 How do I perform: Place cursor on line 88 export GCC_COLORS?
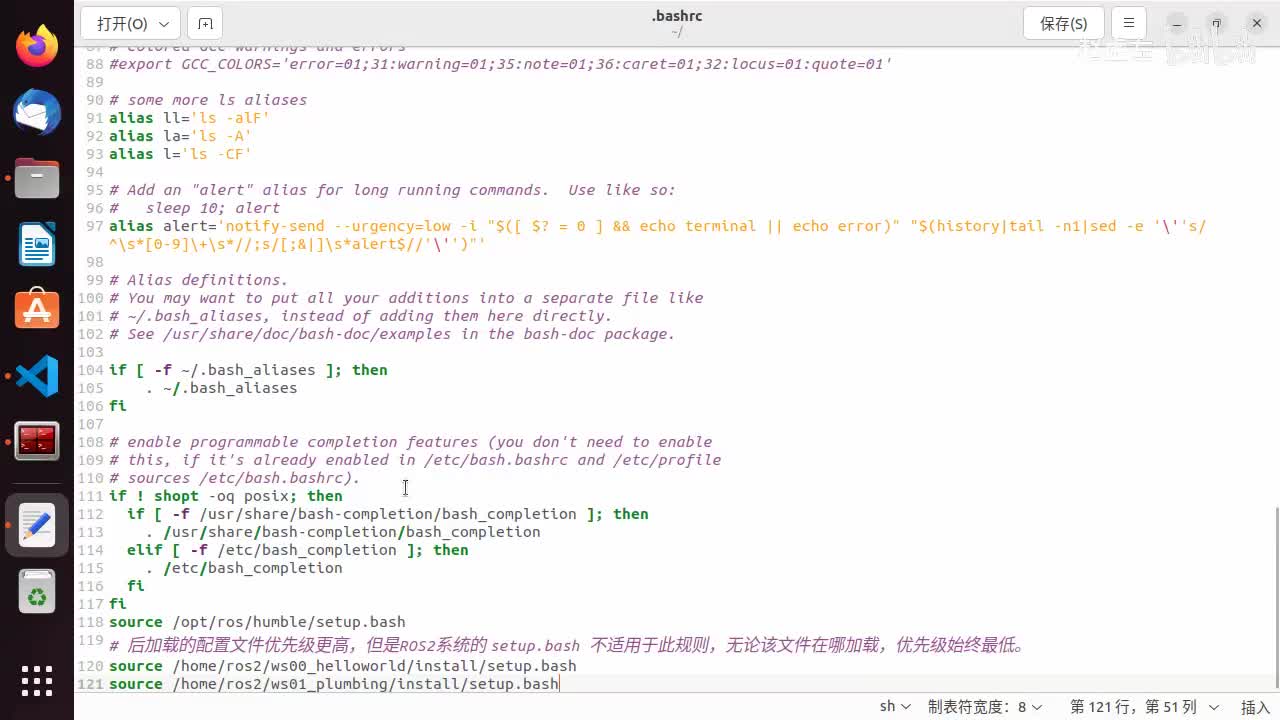click(x=500, y=64)
